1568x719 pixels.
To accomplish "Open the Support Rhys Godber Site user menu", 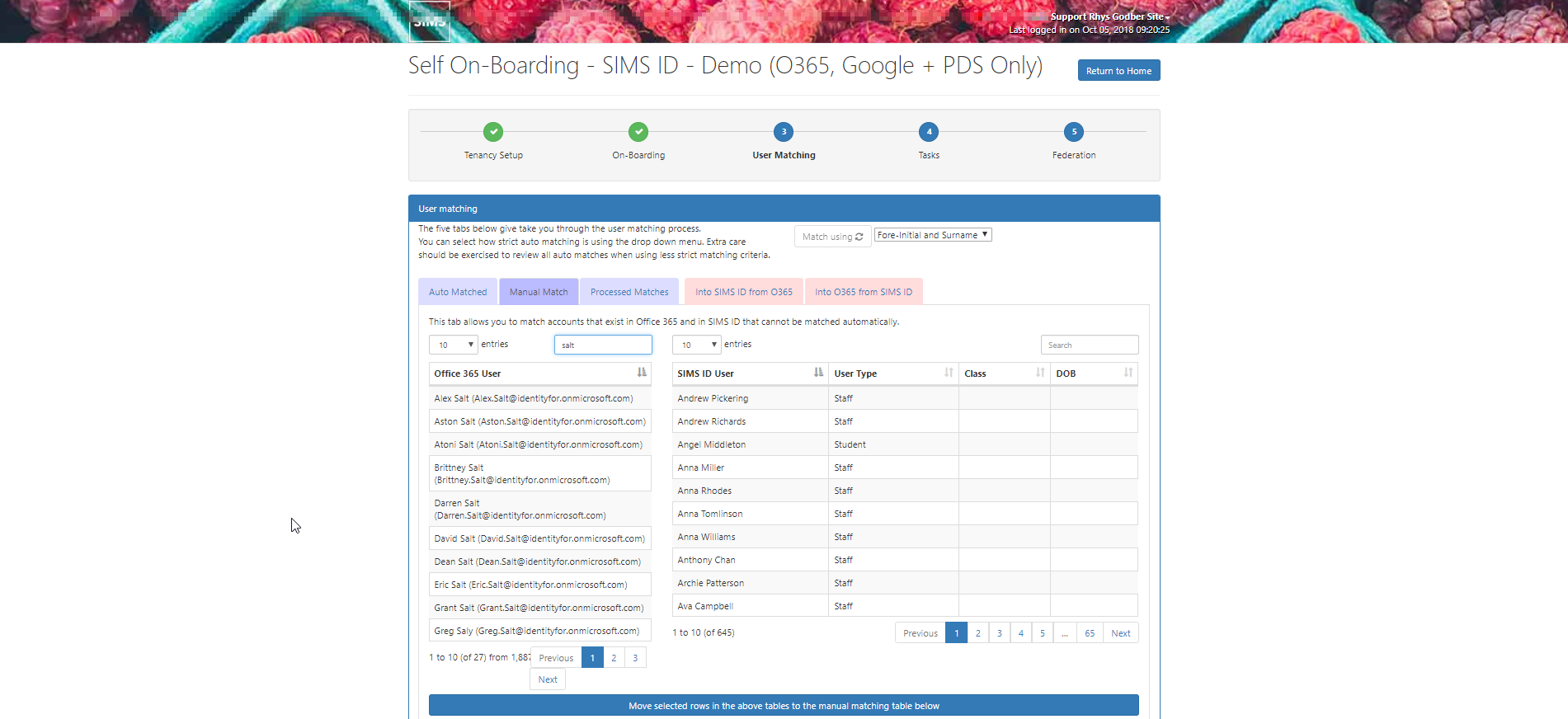I will click(1109, 16).
